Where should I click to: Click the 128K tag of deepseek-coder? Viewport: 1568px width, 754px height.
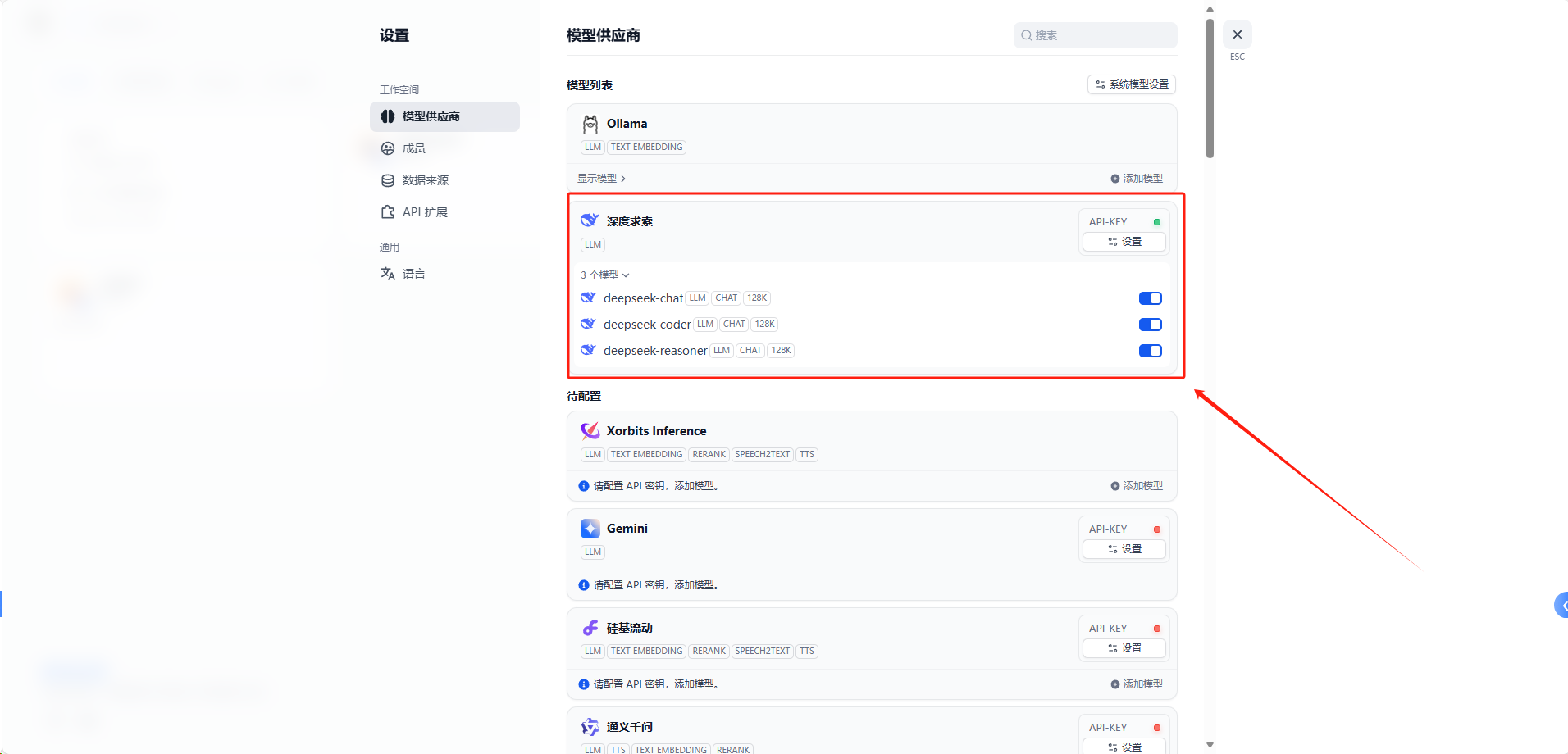click(x=765, y=325)
